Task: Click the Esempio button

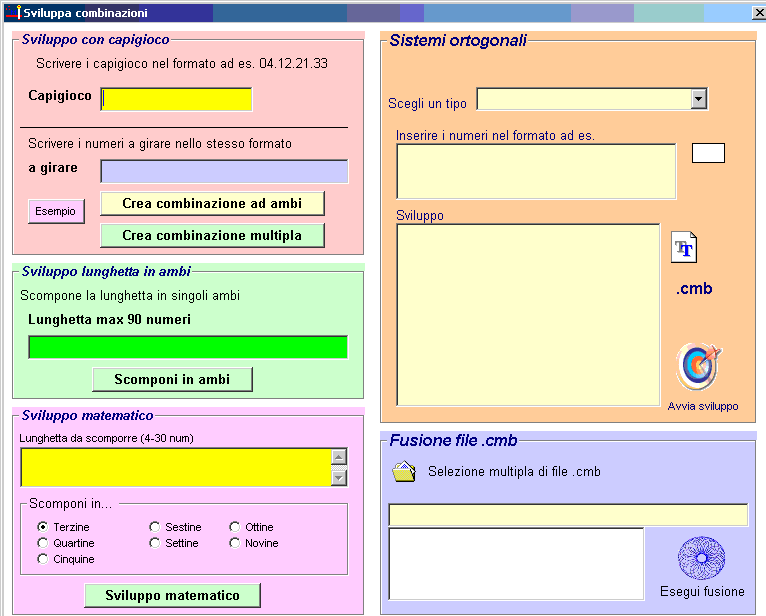Action: 56,211
